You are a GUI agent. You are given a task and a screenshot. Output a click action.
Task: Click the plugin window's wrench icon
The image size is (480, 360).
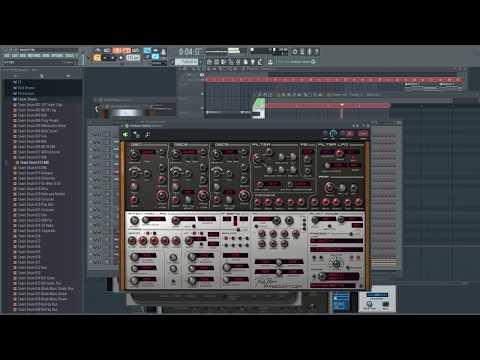coord(147,135)
